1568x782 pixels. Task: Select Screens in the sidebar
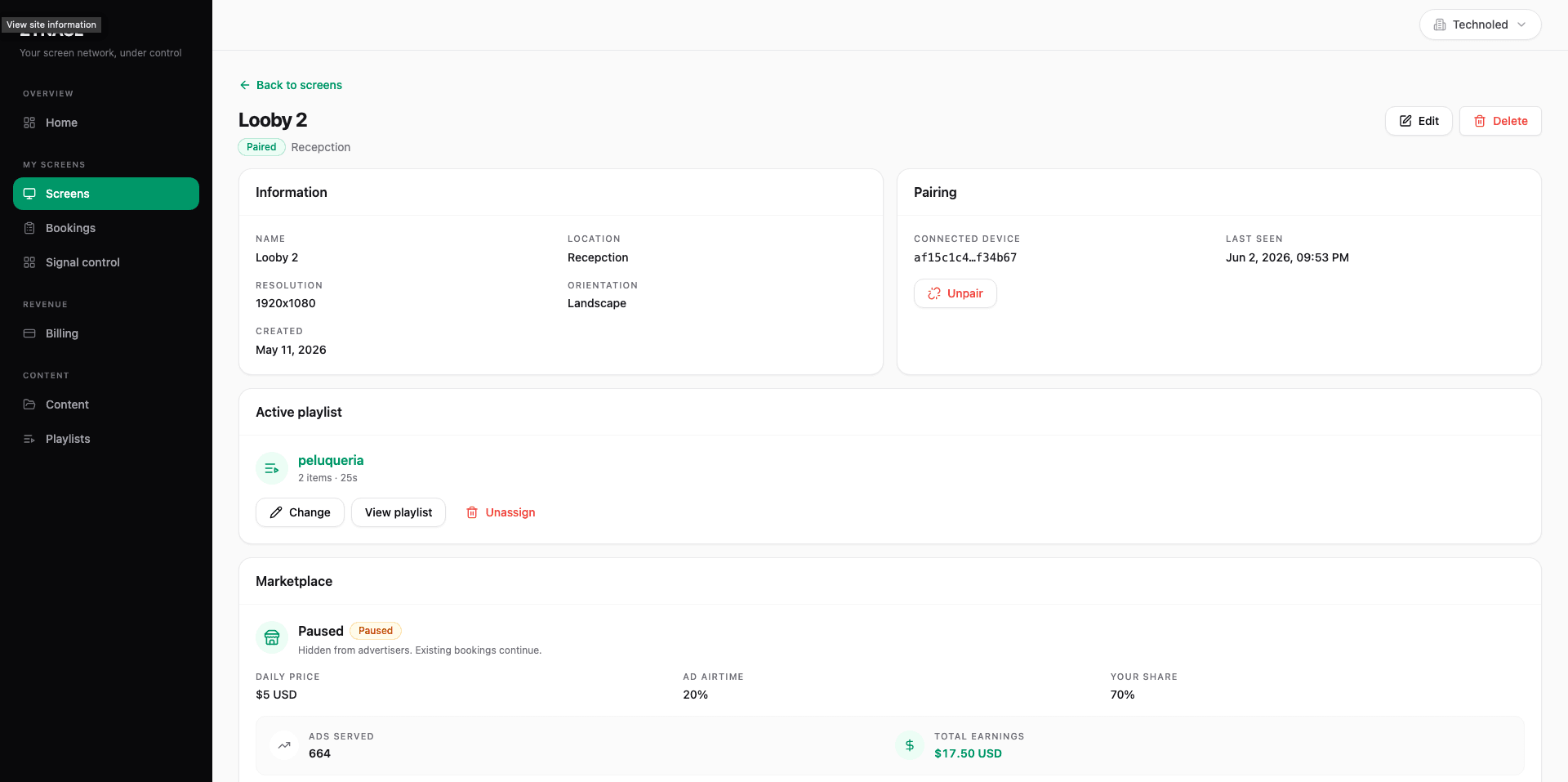[106, 194]
